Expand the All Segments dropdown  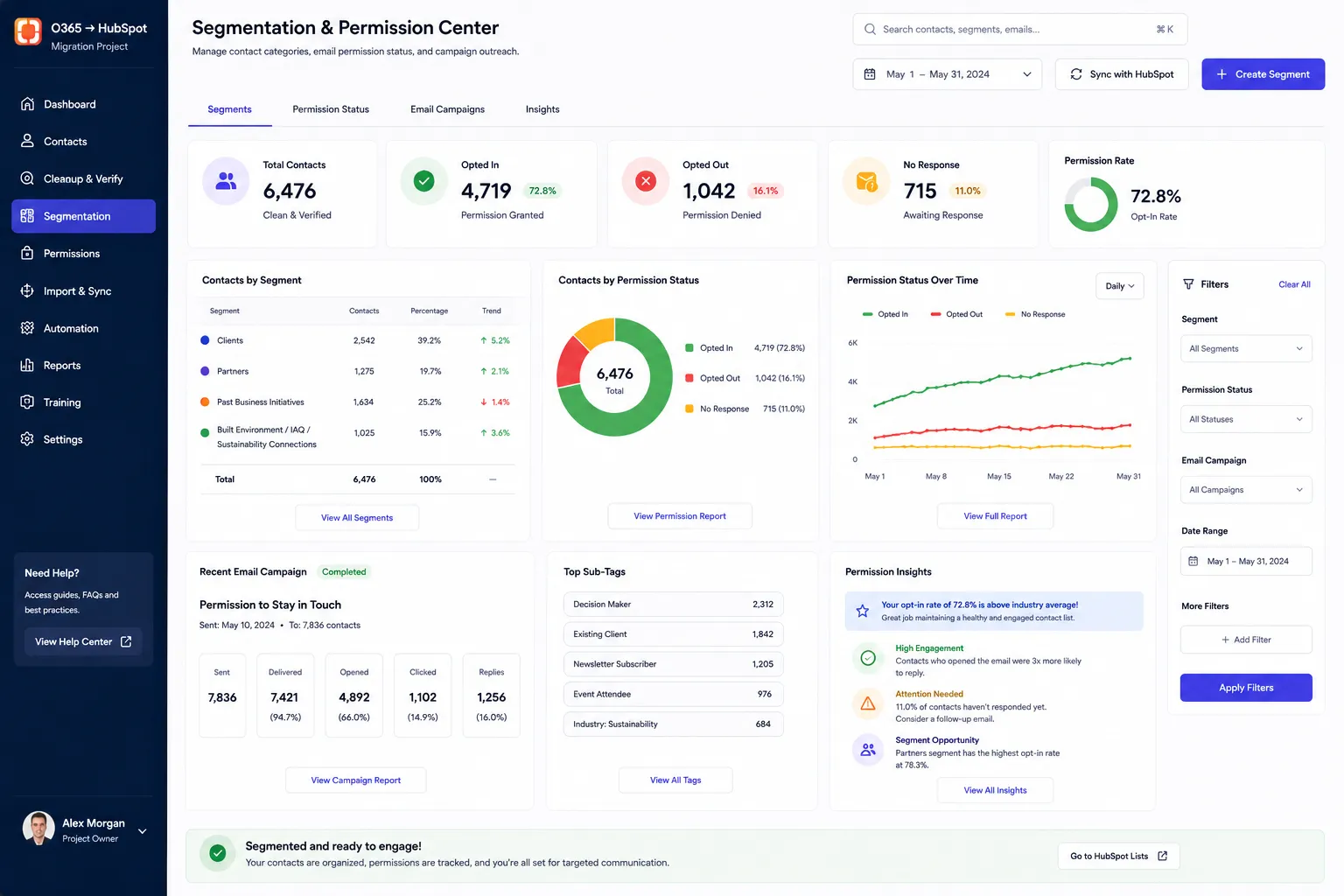coord(1246,348)
